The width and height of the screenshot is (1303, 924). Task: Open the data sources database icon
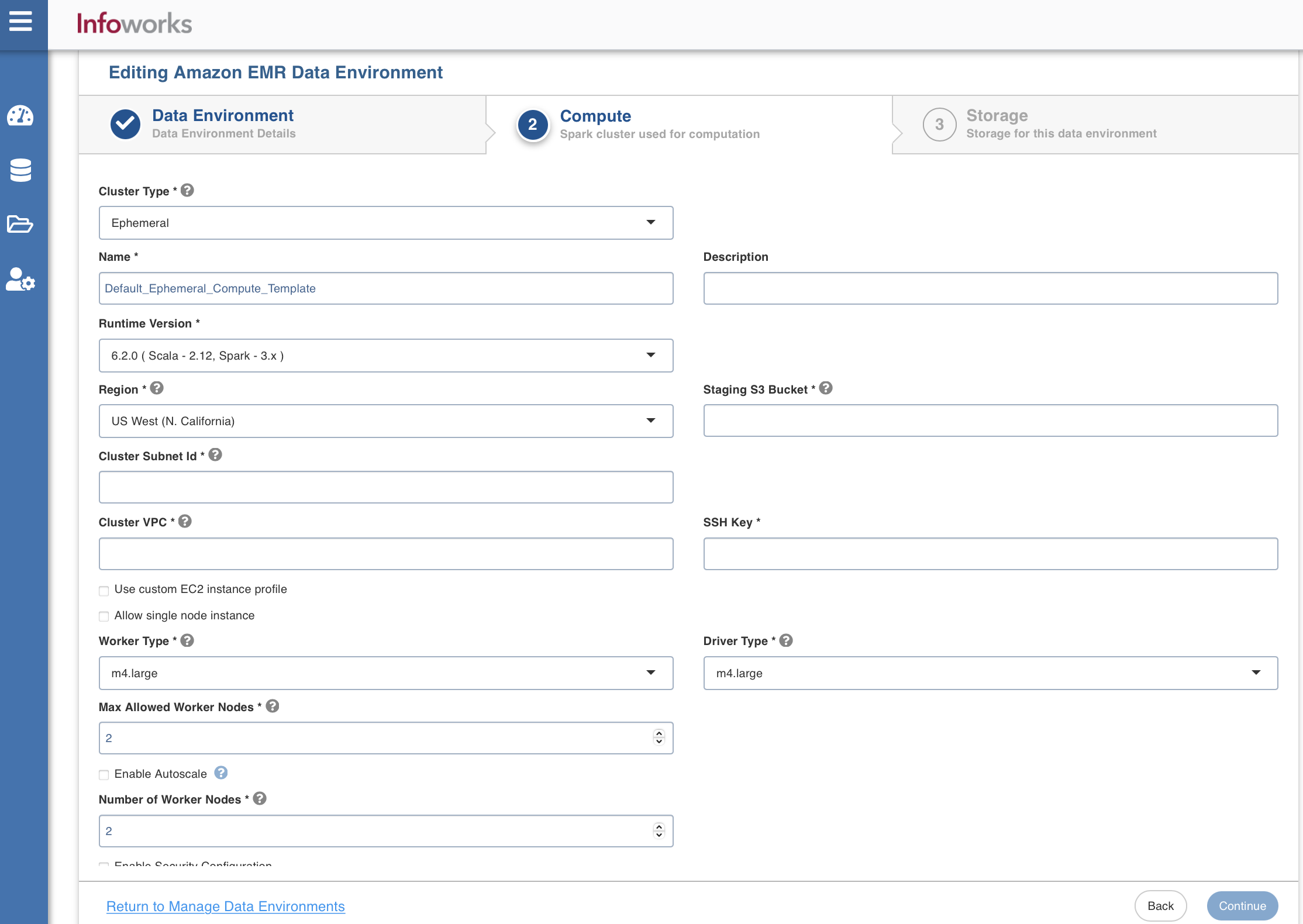(x=20, y=170)
